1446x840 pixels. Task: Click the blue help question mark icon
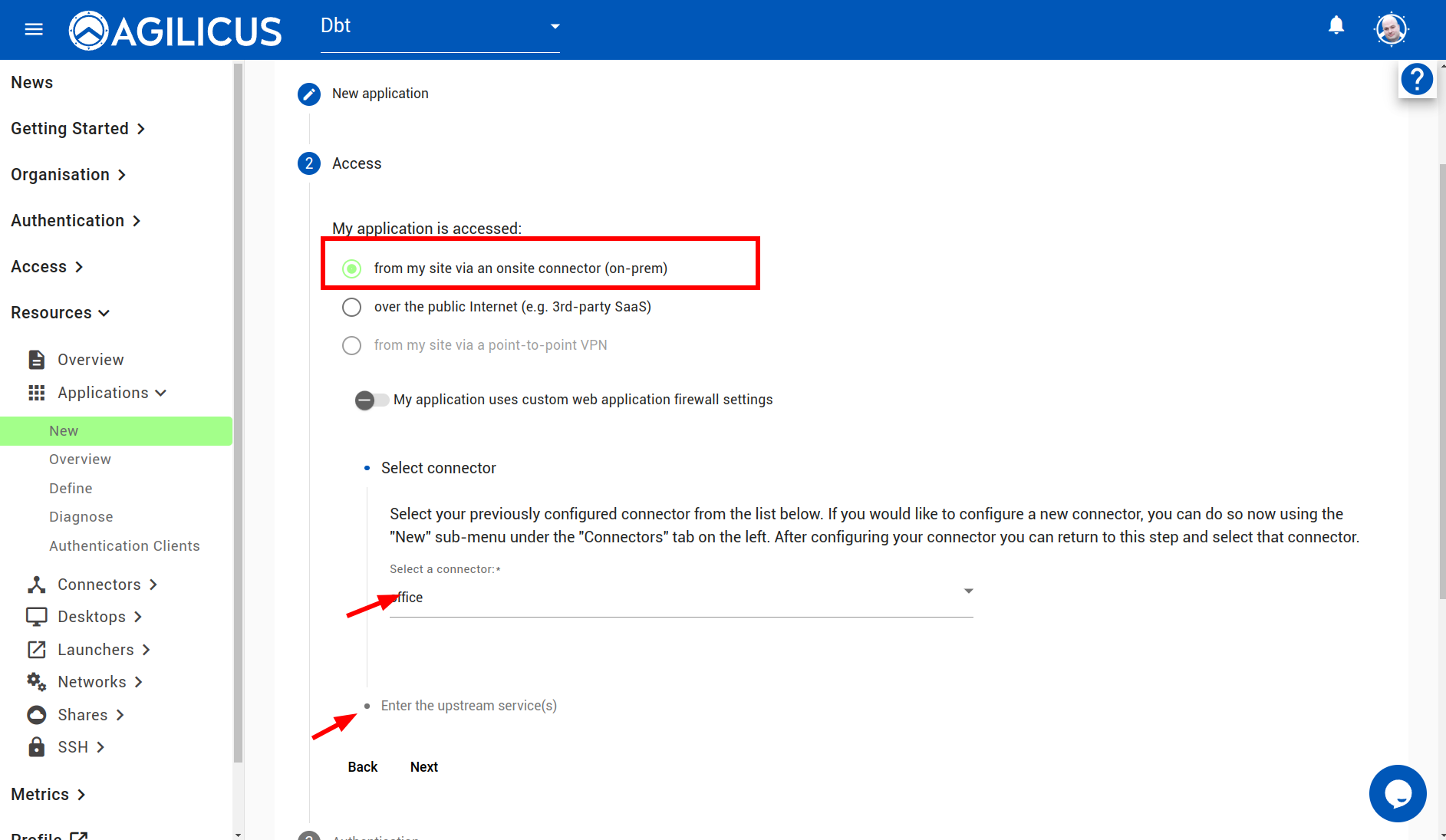click(1416, 79)
